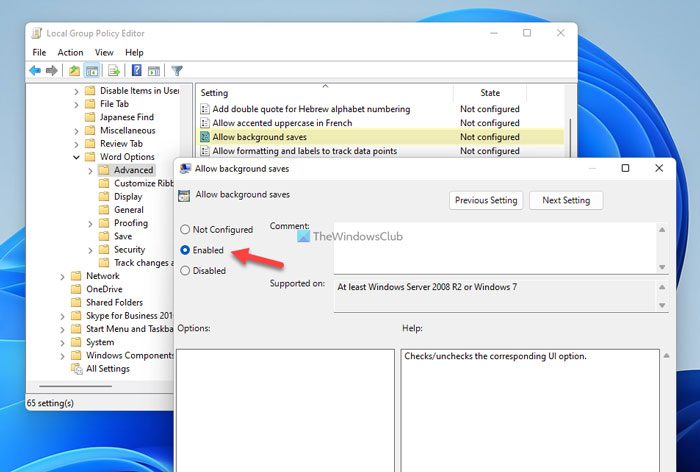This screenshot has height=472, width=700.
Task: Click the Next Setting button
Action: click(566, 200)
